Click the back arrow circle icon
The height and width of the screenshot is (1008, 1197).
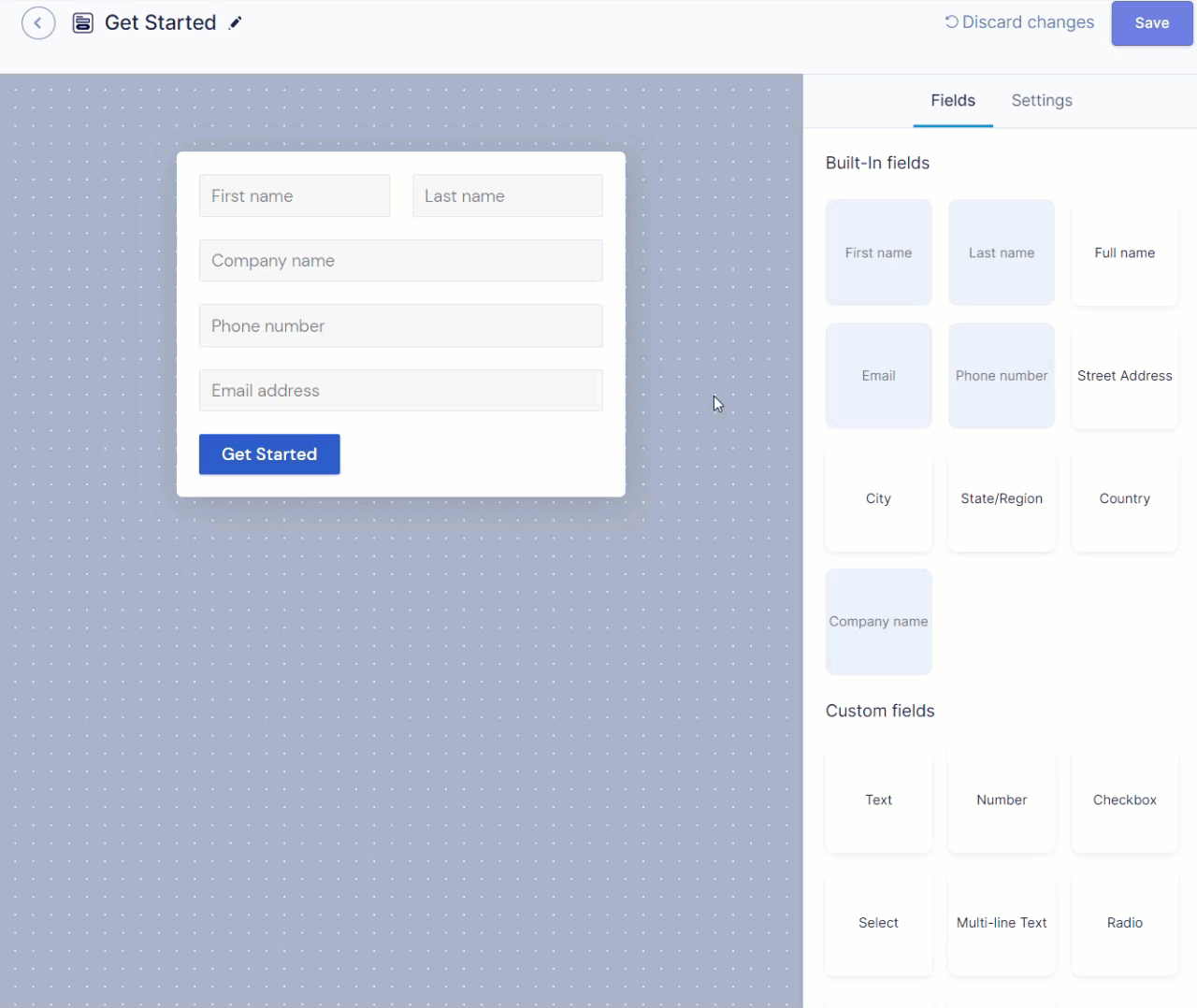click(x=38, y=22)
